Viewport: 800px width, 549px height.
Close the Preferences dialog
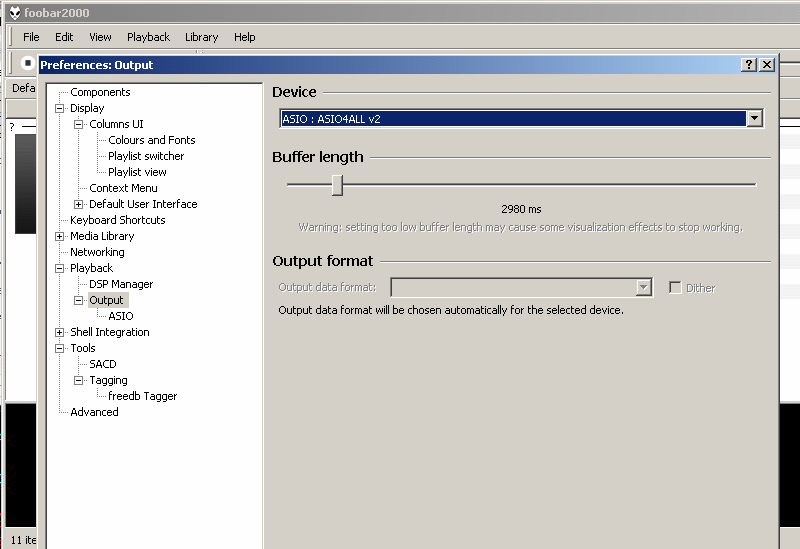point(767,64)
